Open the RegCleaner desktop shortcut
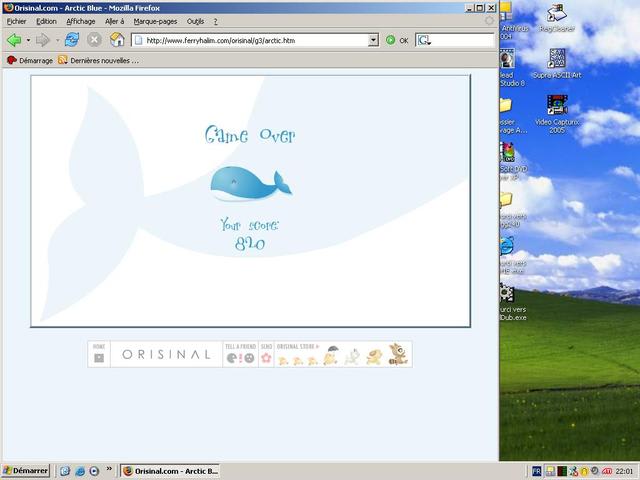640x480 pixels. pyautogui.click(x=557, y=18)
